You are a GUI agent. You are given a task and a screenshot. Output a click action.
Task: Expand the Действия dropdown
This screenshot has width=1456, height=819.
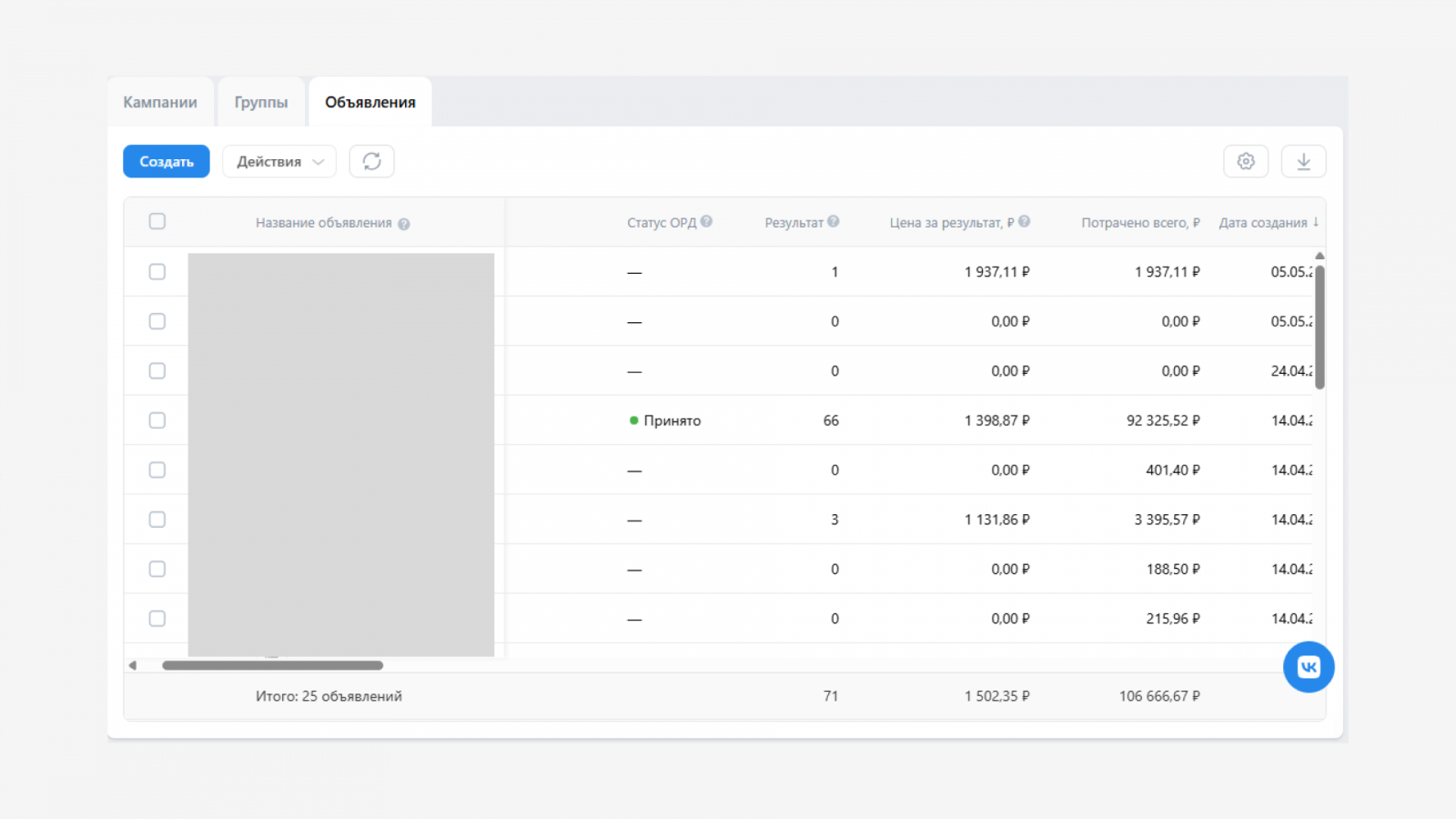click(278, 161)
